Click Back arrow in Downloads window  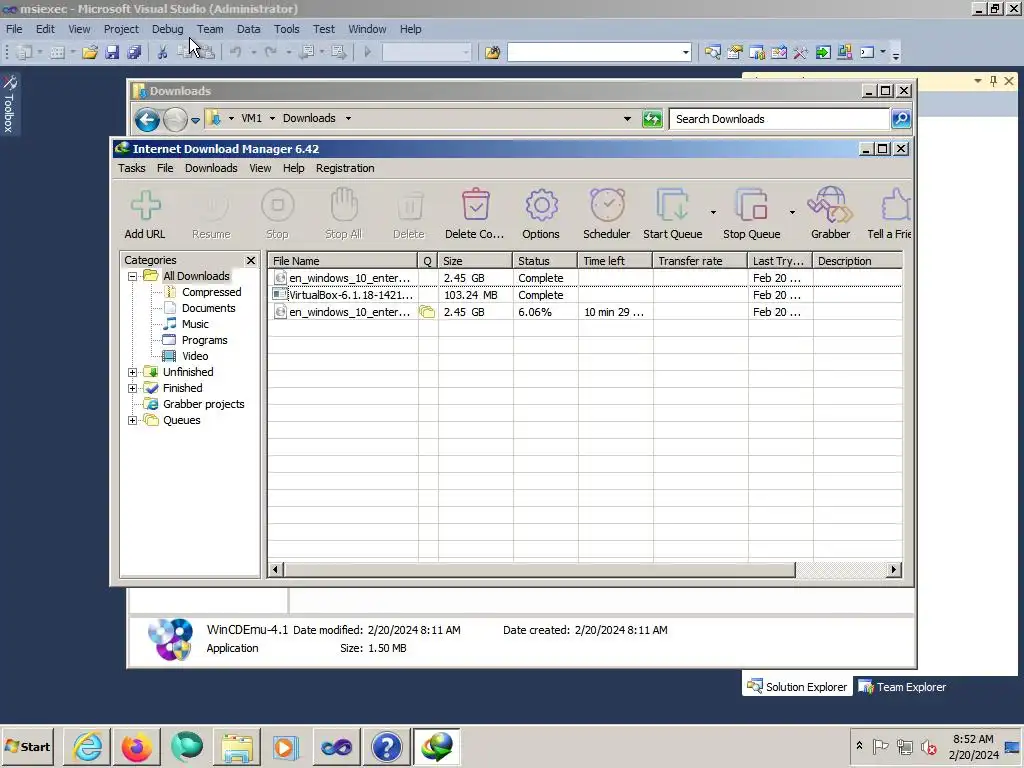tap(147, 120)
